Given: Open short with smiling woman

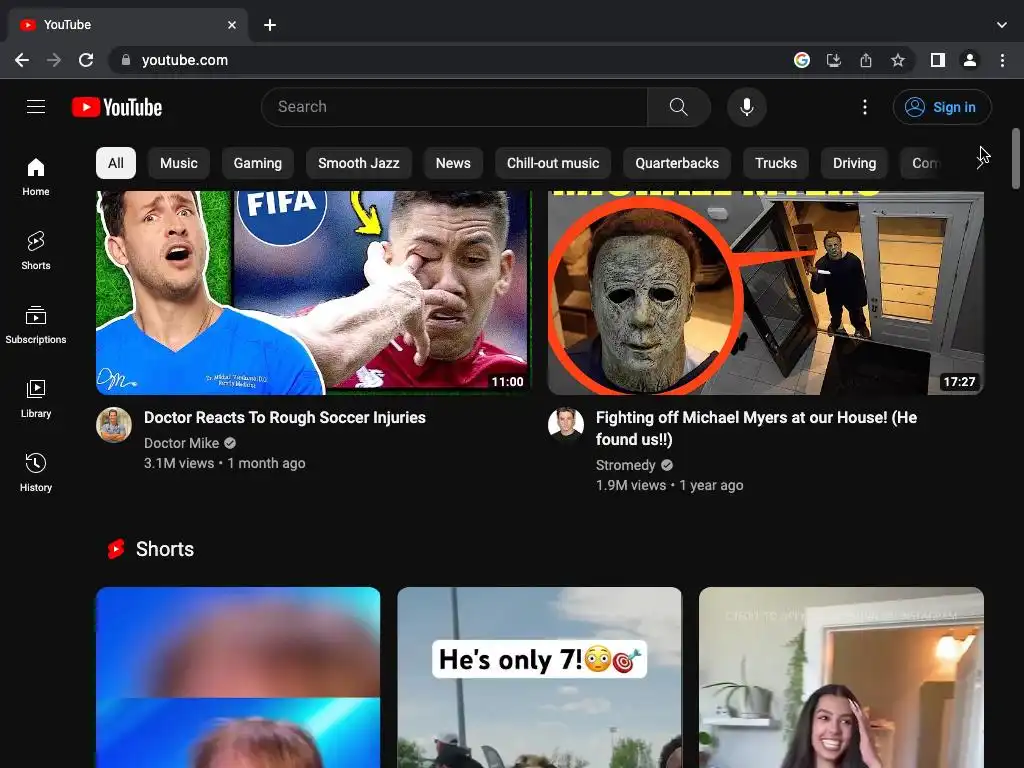Looking at the screenshot, I should tap(841, 677).
